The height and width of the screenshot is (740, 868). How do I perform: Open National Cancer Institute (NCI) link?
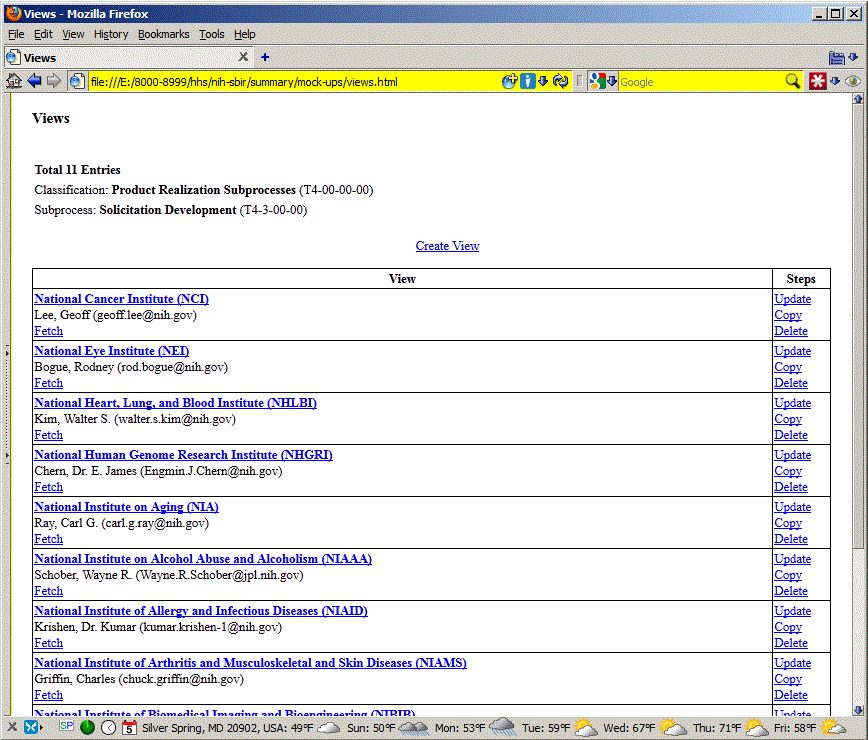(x=121, y=299)
